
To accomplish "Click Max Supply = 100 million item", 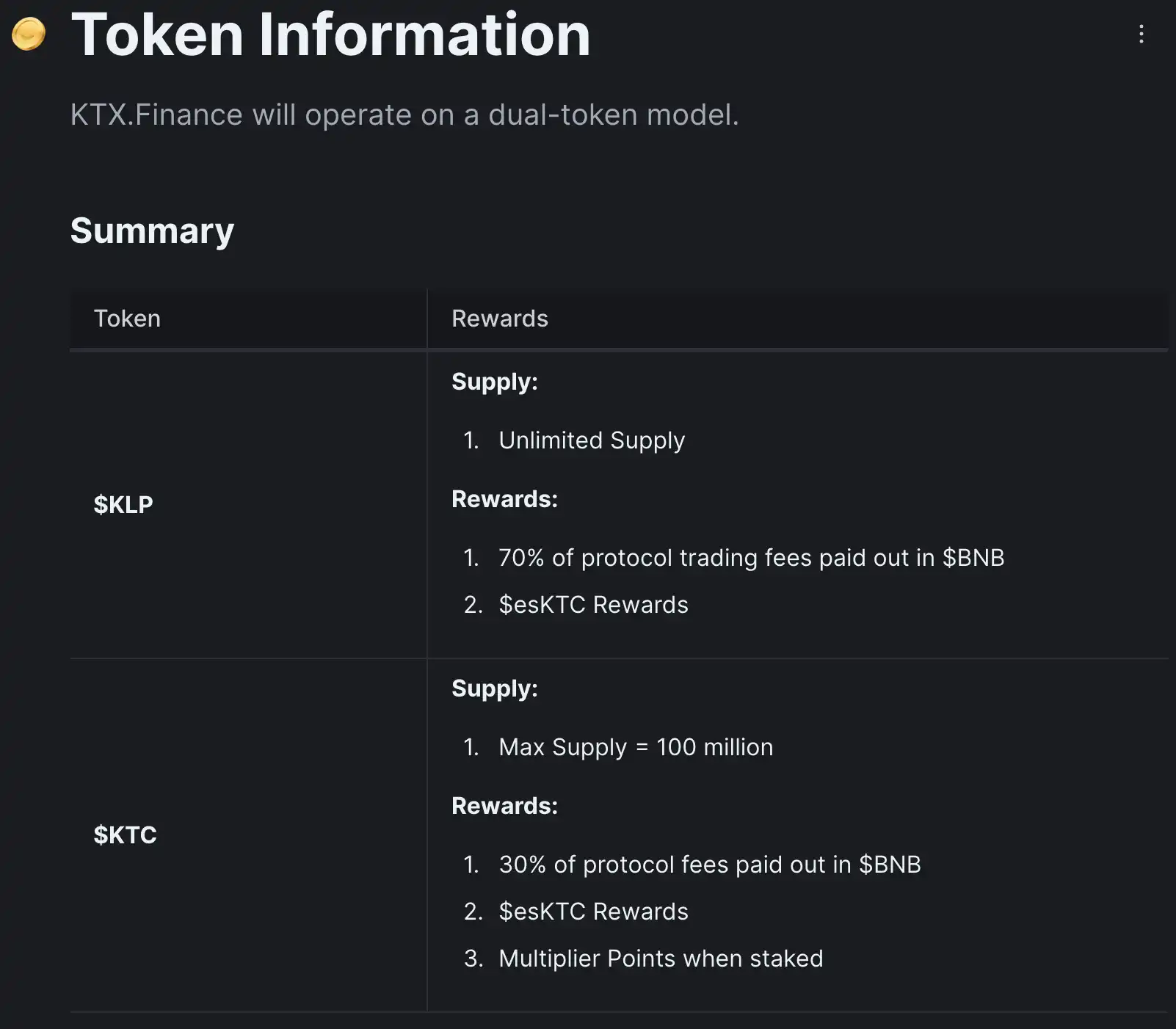I will pyautogui.click(x=636, y=747).
